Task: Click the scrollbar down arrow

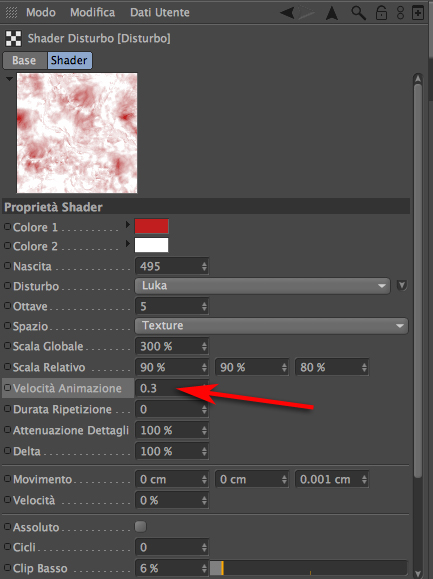Action: point(418,573)
